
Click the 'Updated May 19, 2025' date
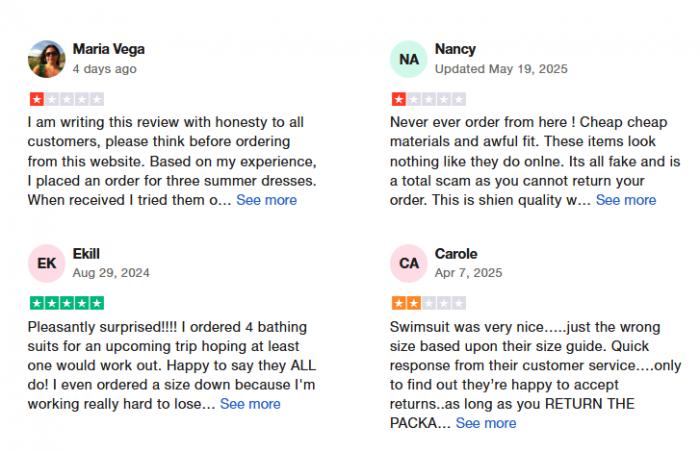501,69
